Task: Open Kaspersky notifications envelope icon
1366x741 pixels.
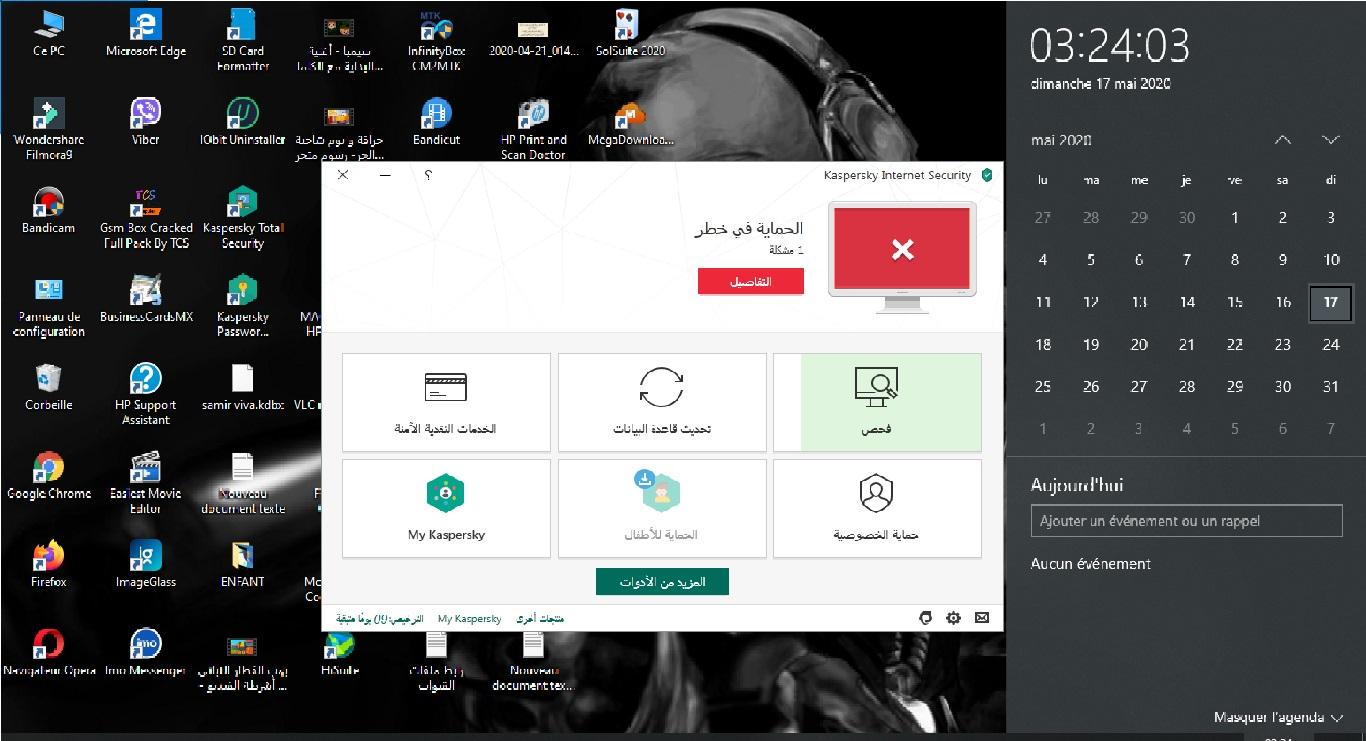Action: (982, 618)
